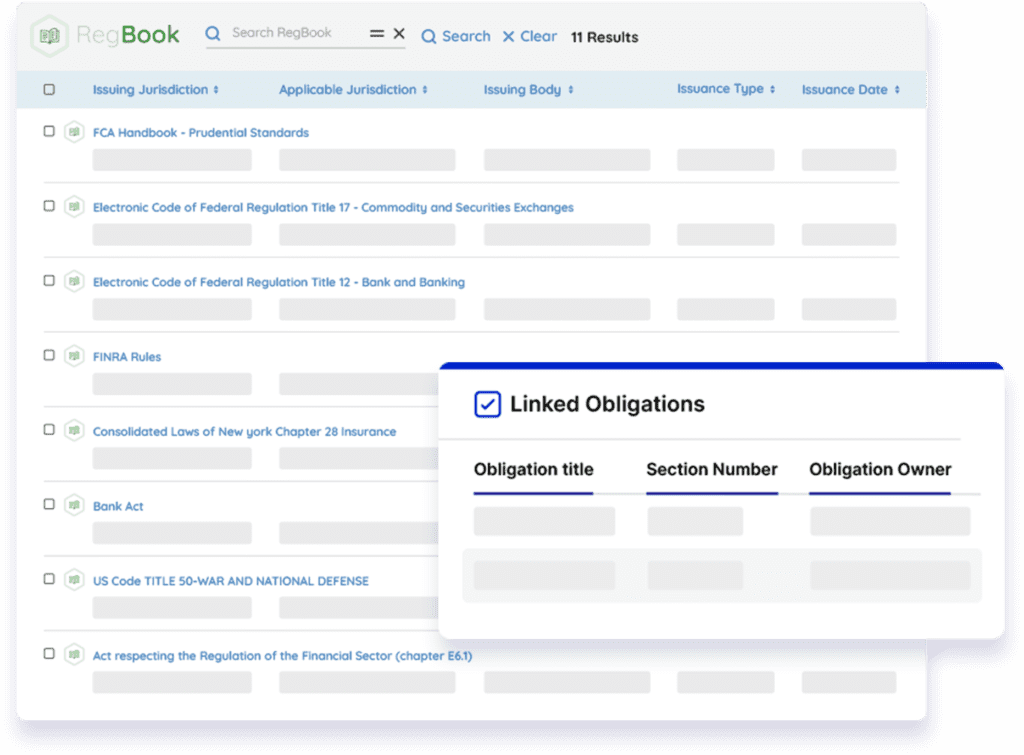Click the book icon beside Act respecting Financial Sector
Screen dimensions: 1024x755
[74, 654]
